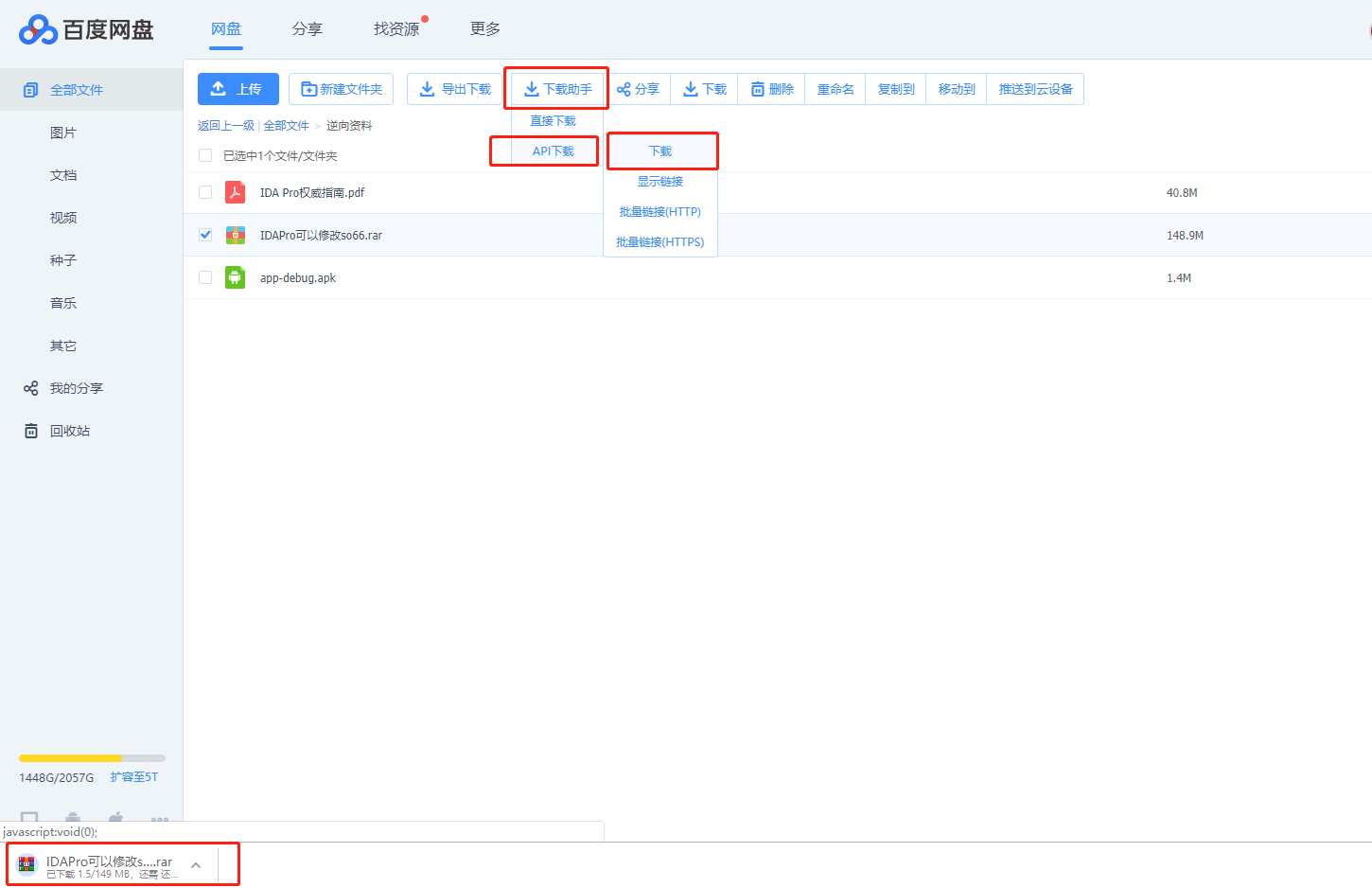
Task: Click the yellow storage usage bar
Action: (x=70, y=758)
